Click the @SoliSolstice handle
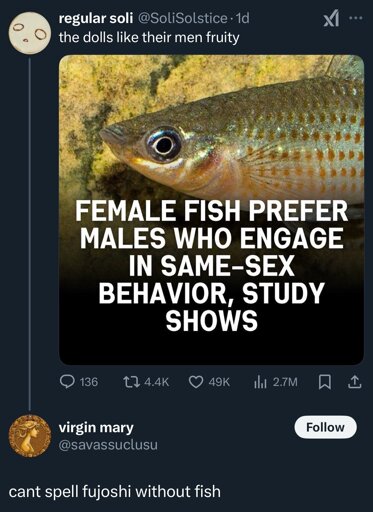The image size is (373, 512). pos(182,19)
